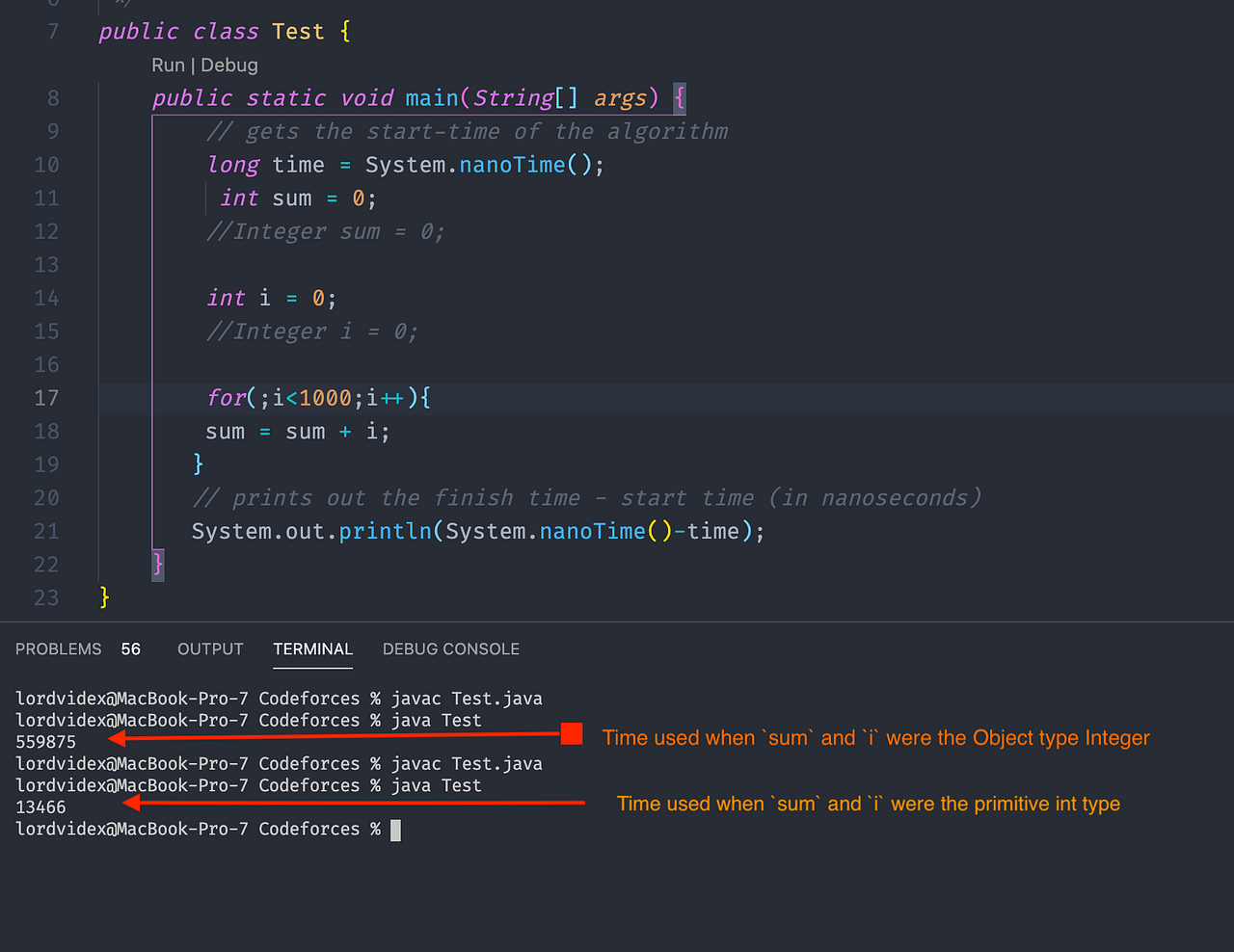Switch to the OUTPUT tab
The image size is (1234, 952).
click(x=209, y=648)
